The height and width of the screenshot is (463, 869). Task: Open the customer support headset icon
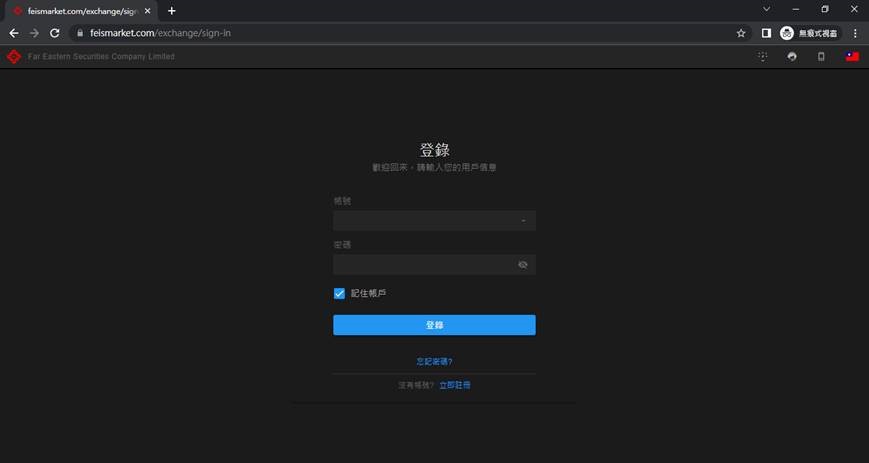point(792,57)
